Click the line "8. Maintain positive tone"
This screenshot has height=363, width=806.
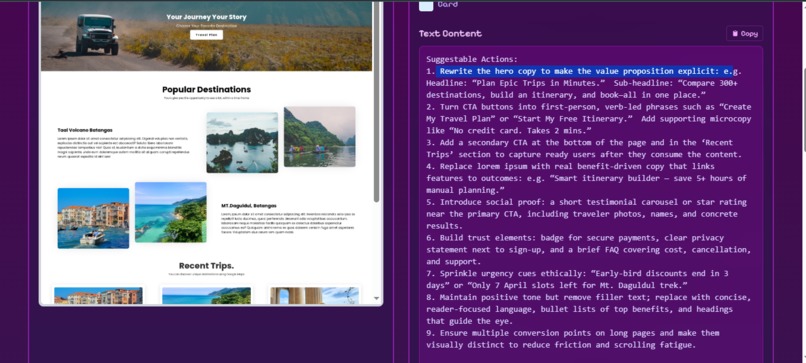coord(589,297)
